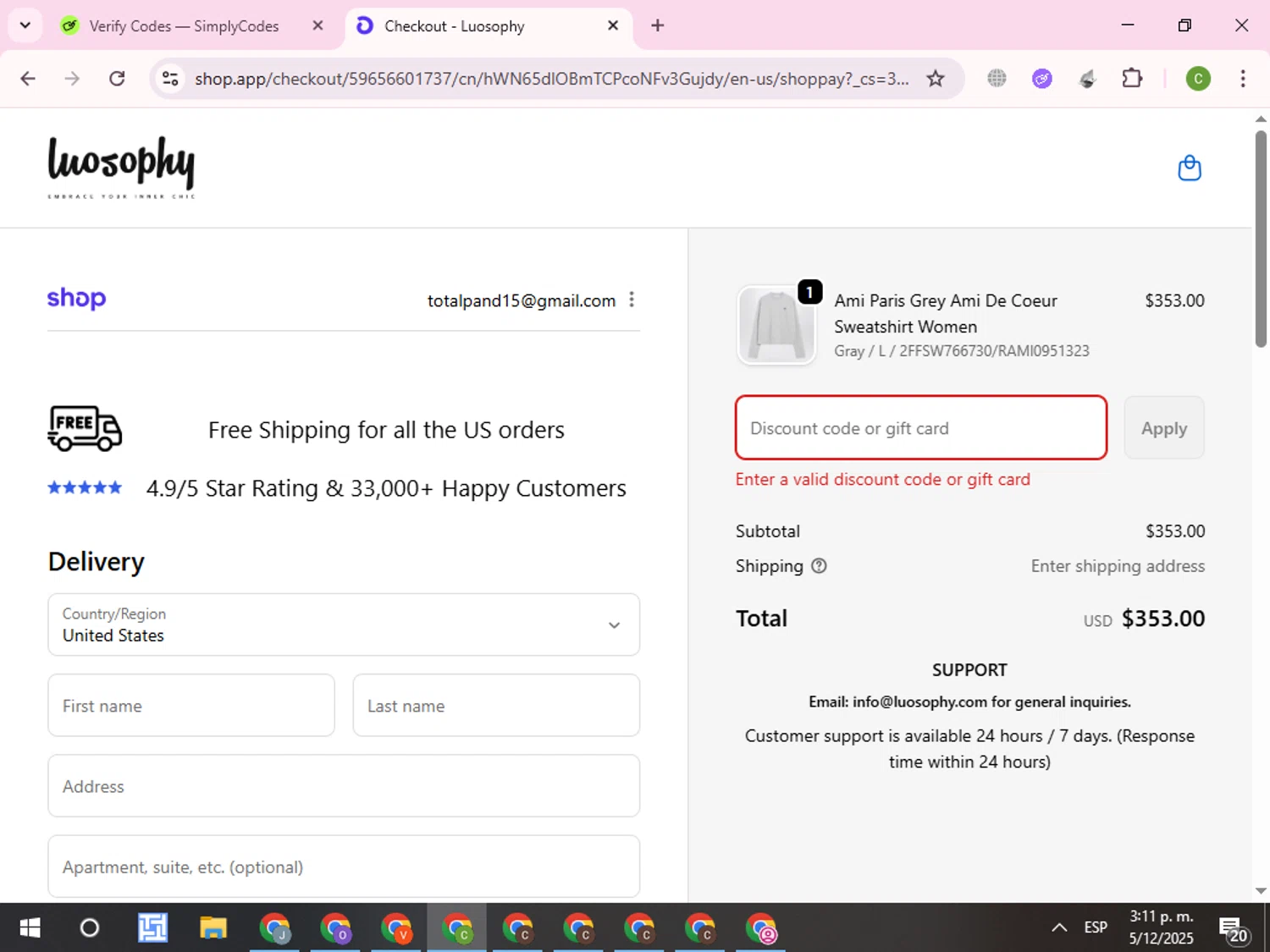Bookmark this page with star icon
1270x952 pixels.
(936, 79)
